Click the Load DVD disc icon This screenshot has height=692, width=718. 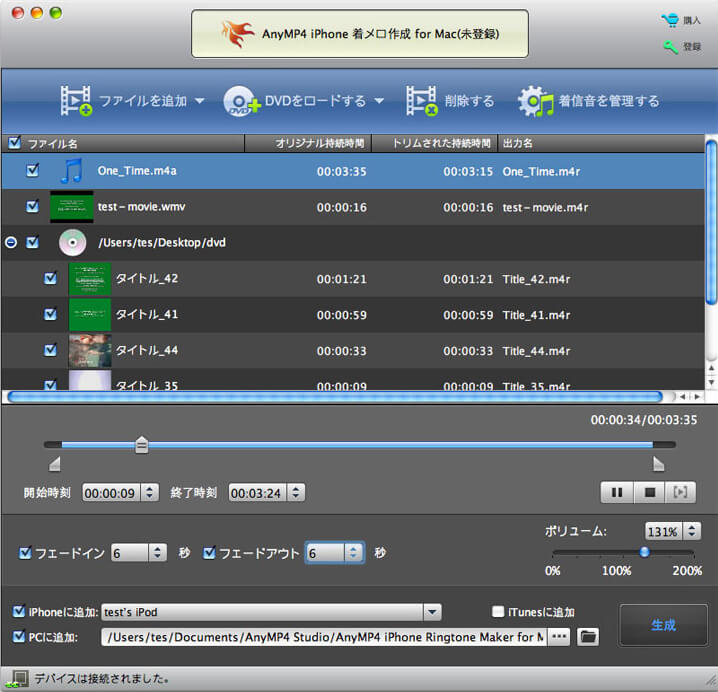coord(241,101)
